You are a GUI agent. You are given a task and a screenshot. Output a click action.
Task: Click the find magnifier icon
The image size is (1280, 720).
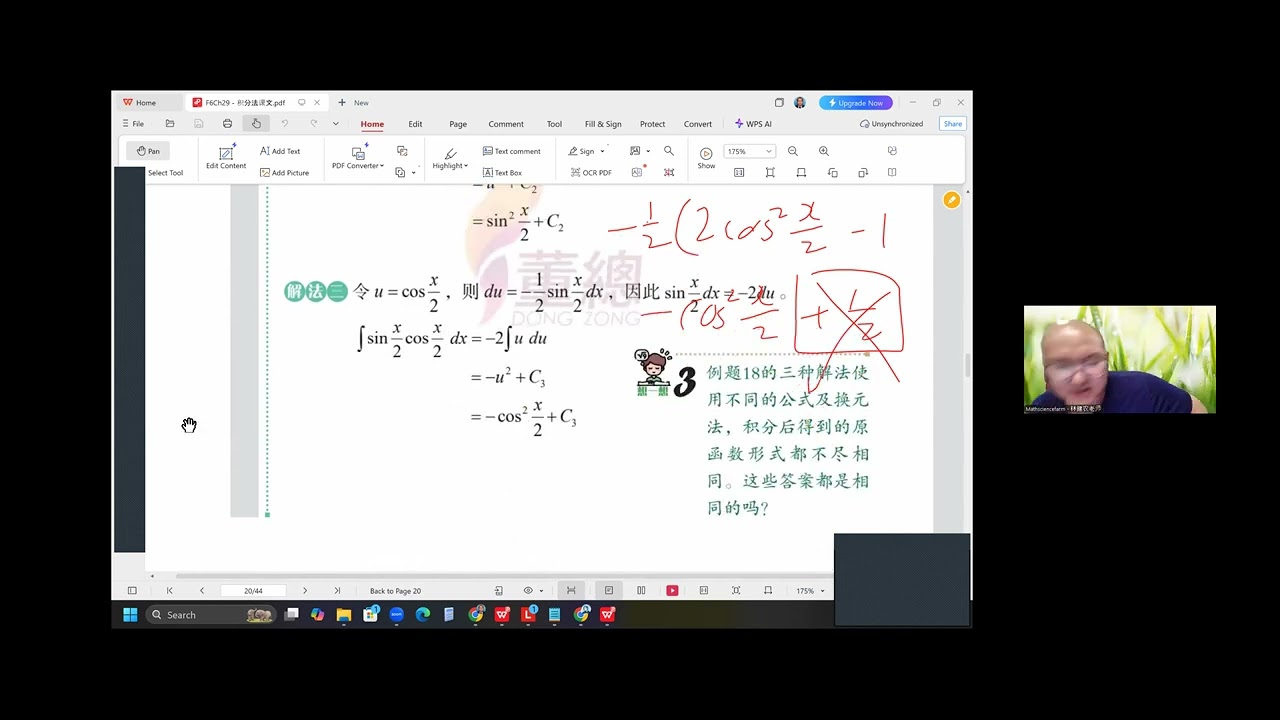point(669,151)
